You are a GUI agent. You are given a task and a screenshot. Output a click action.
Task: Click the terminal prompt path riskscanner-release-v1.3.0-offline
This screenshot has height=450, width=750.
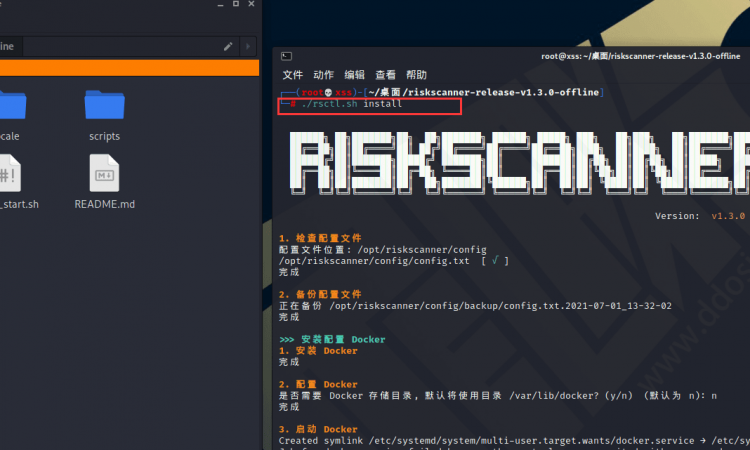tap(484, 92)
